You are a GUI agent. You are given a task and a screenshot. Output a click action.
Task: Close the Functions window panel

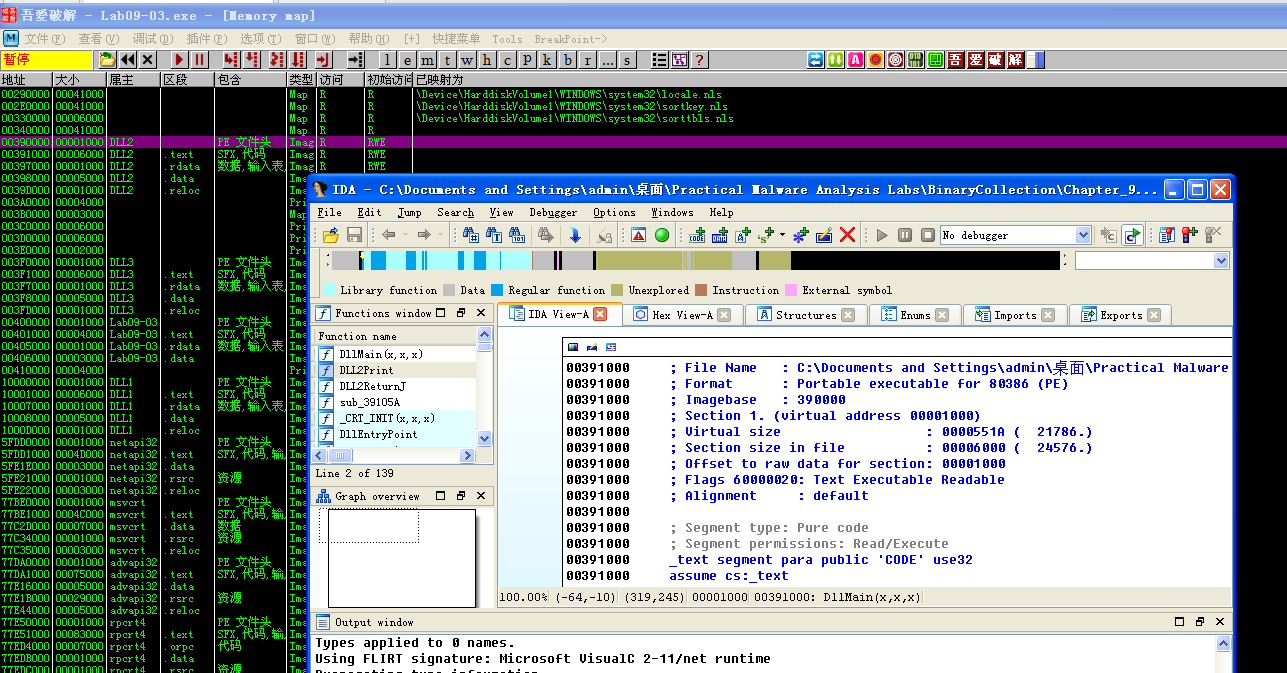point(479,313)
